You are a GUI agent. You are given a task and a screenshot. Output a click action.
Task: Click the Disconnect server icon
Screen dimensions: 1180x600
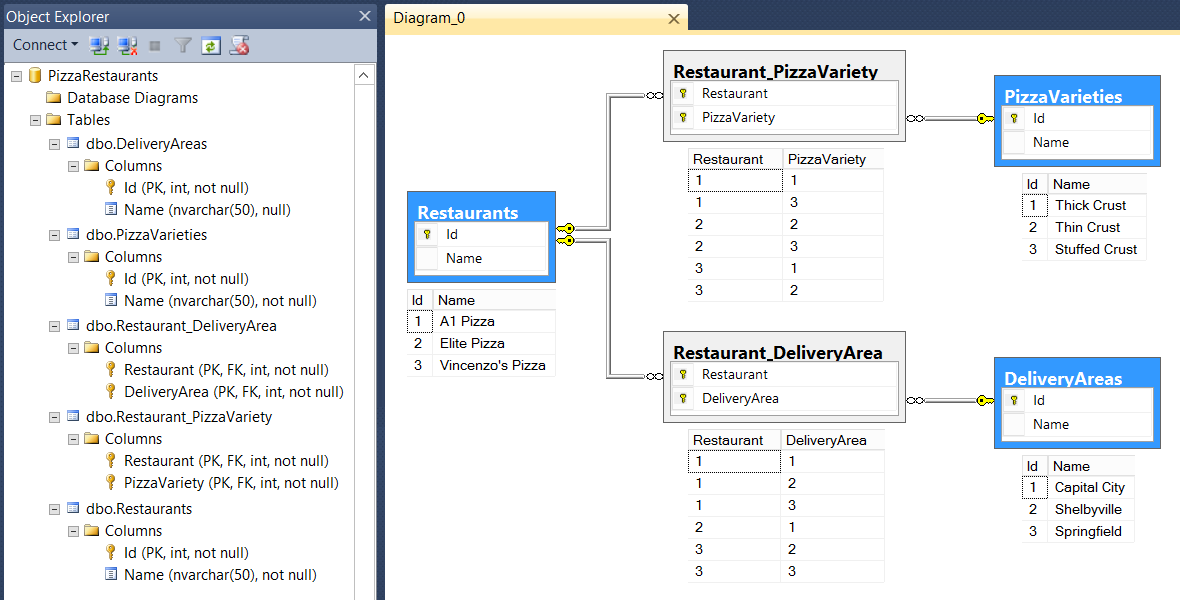[127, 46]
